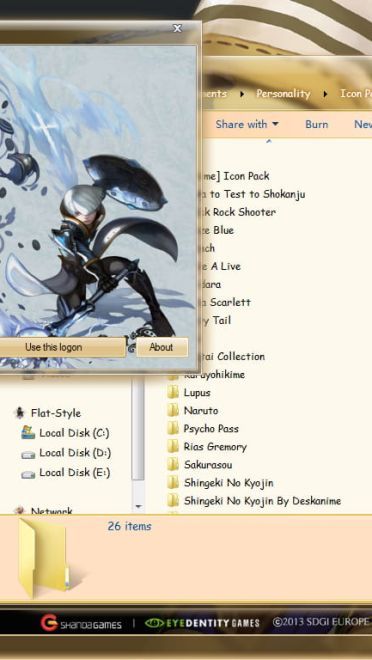Select the "Rock Shooter" list entry
This screenshot has height=660, width=372.
239,212
